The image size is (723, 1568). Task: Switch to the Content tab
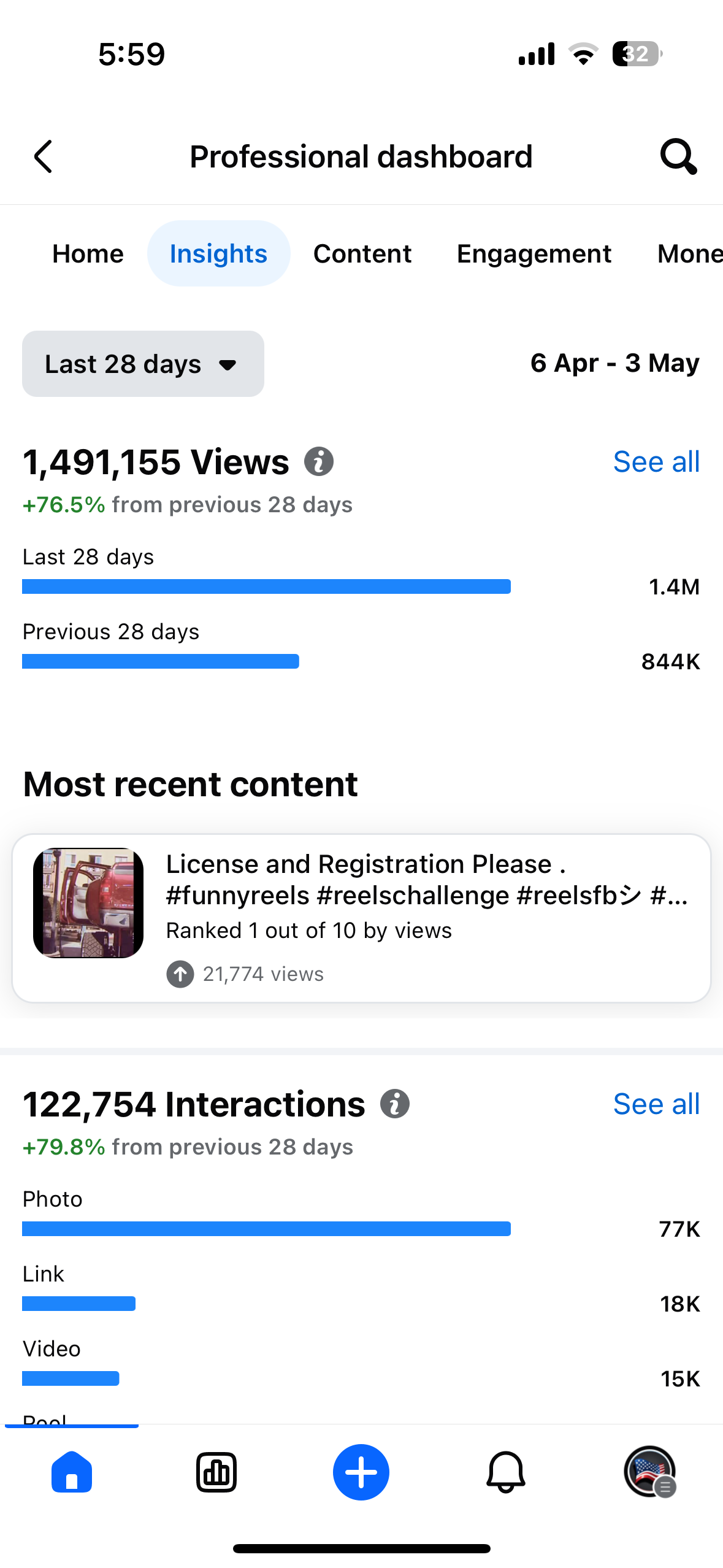(x=362, y=253)
